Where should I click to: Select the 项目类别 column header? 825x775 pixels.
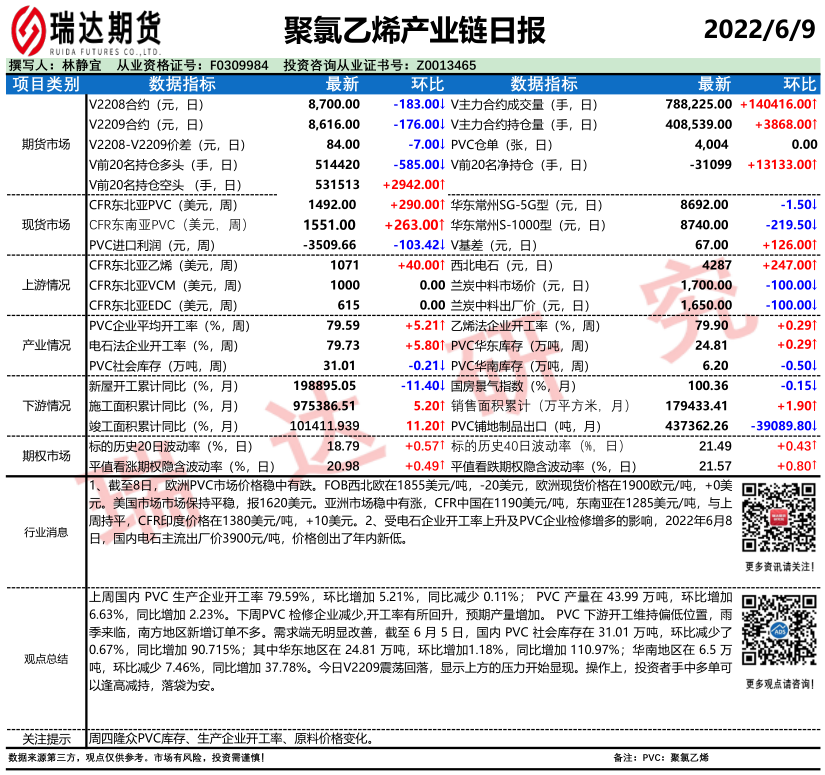click(46, 84)
